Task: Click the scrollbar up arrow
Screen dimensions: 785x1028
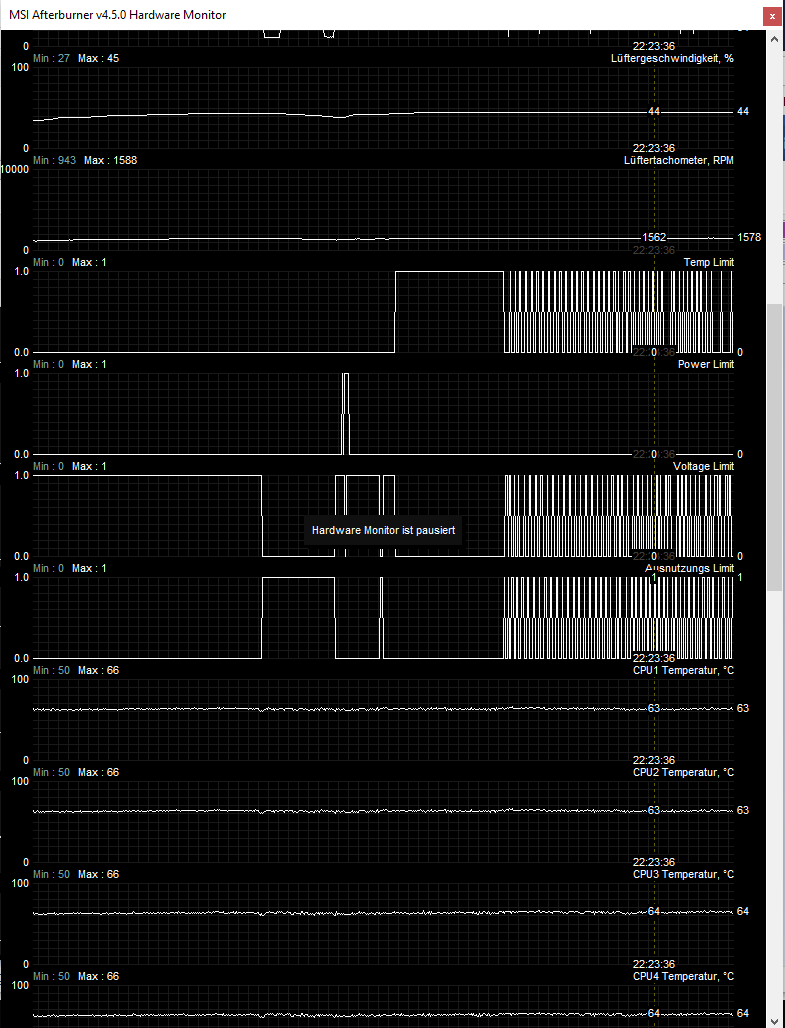Action: tap(774, 39)
